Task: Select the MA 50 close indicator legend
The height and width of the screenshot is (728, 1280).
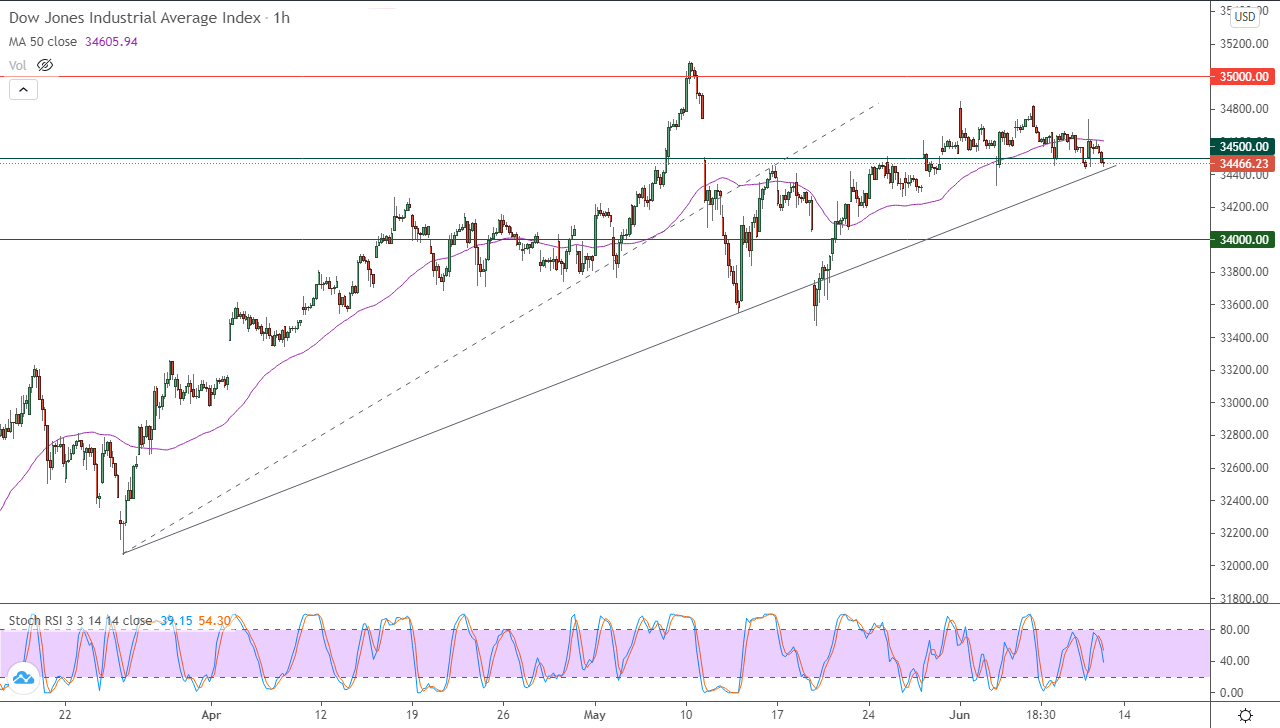Action: [45, 42]
